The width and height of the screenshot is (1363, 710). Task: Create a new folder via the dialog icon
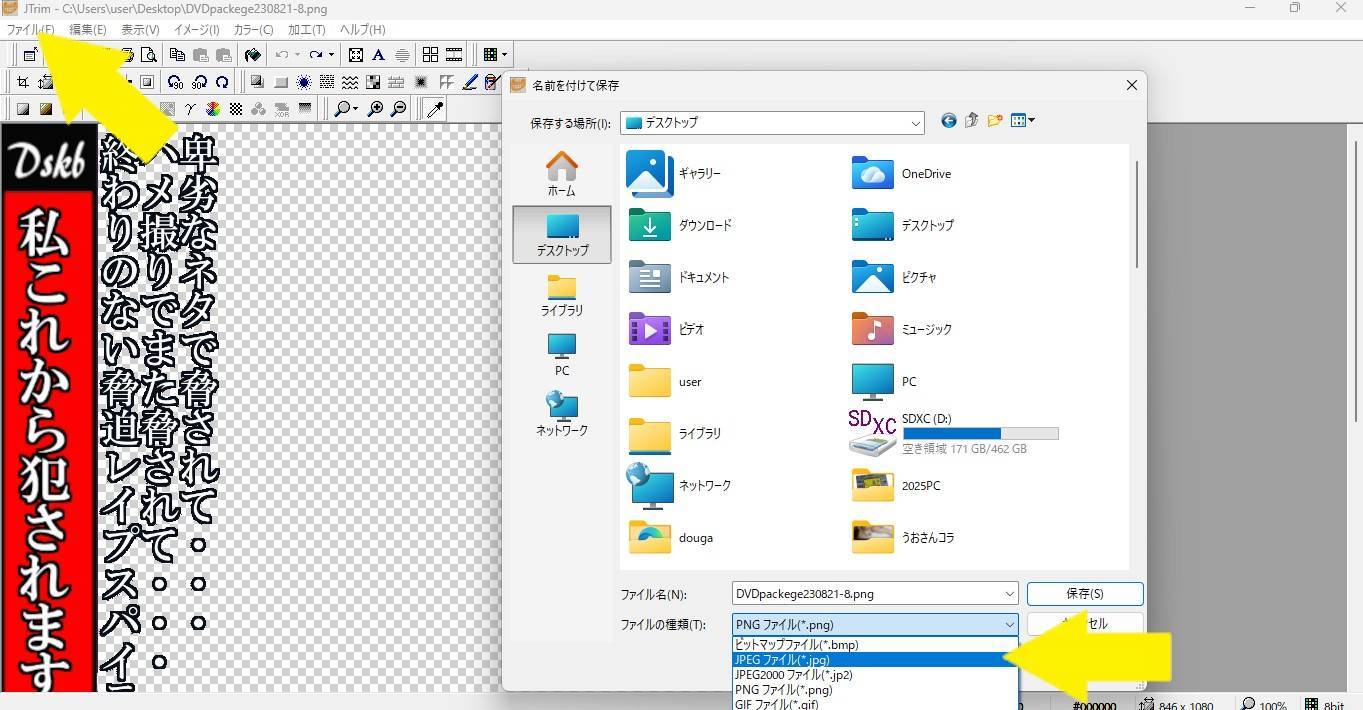[x=994, y=121]
